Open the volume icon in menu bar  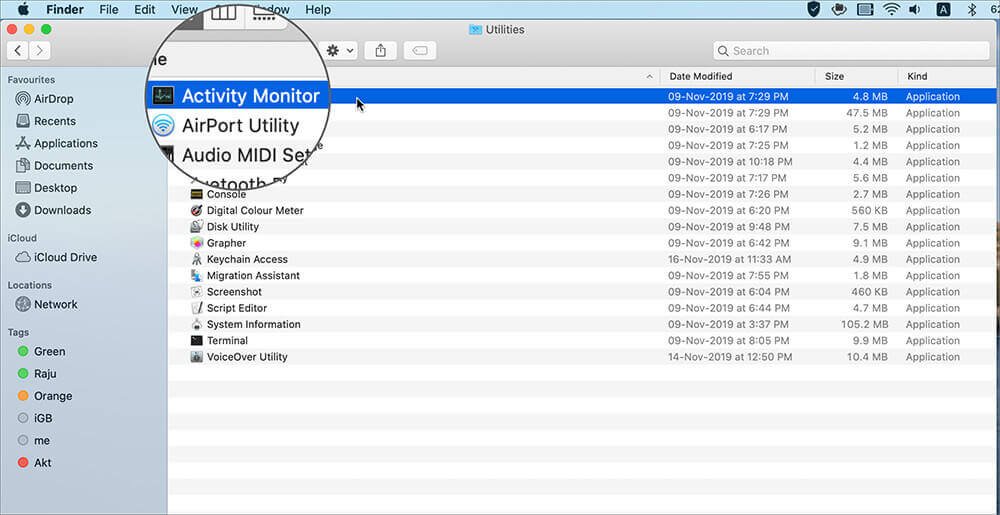915,10
